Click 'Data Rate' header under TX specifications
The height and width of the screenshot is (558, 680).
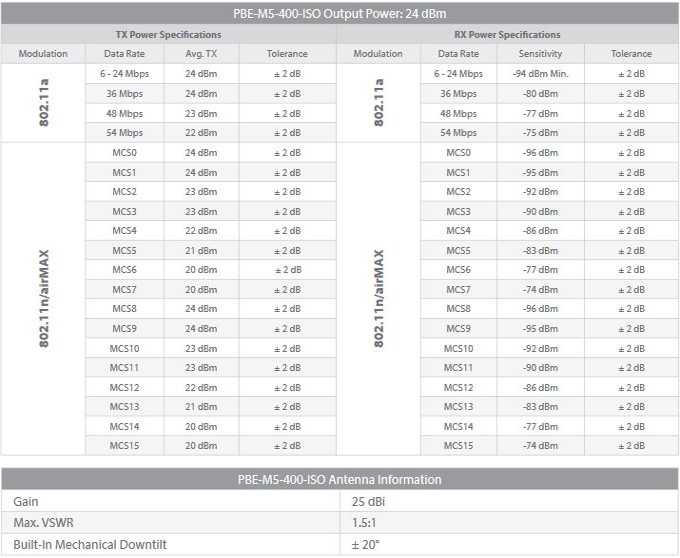pos(124,54)
